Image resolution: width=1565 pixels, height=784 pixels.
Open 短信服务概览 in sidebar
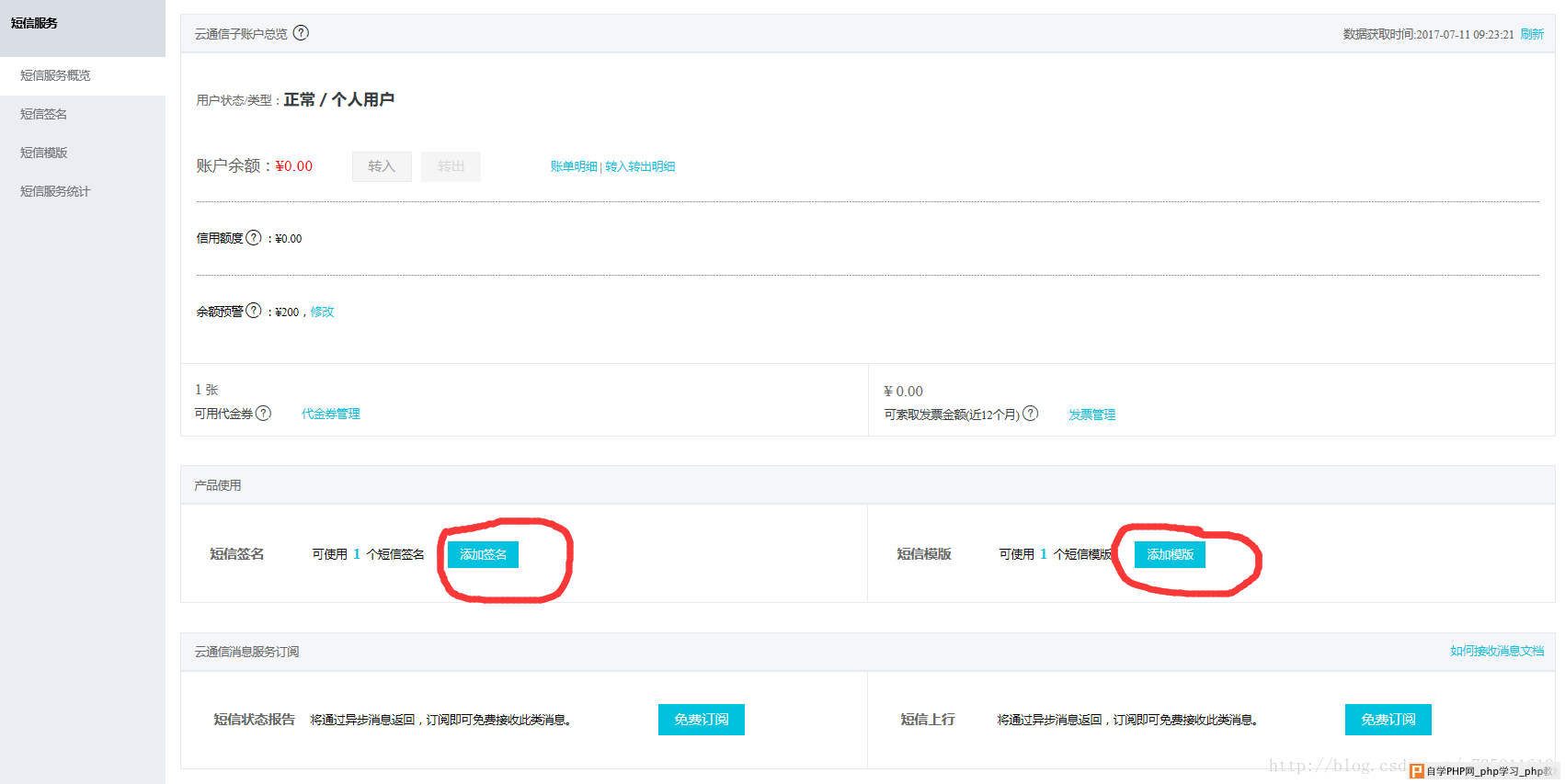pos(83,75)
